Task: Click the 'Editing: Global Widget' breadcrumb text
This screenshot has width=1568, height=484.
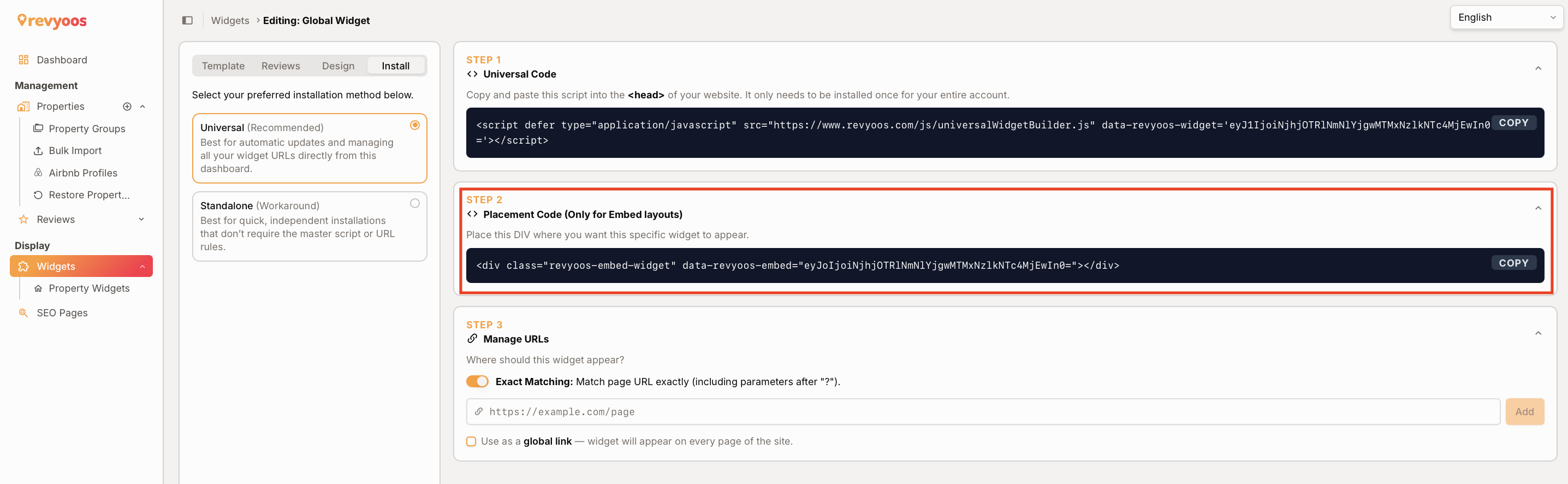Action: pos(316,21)
